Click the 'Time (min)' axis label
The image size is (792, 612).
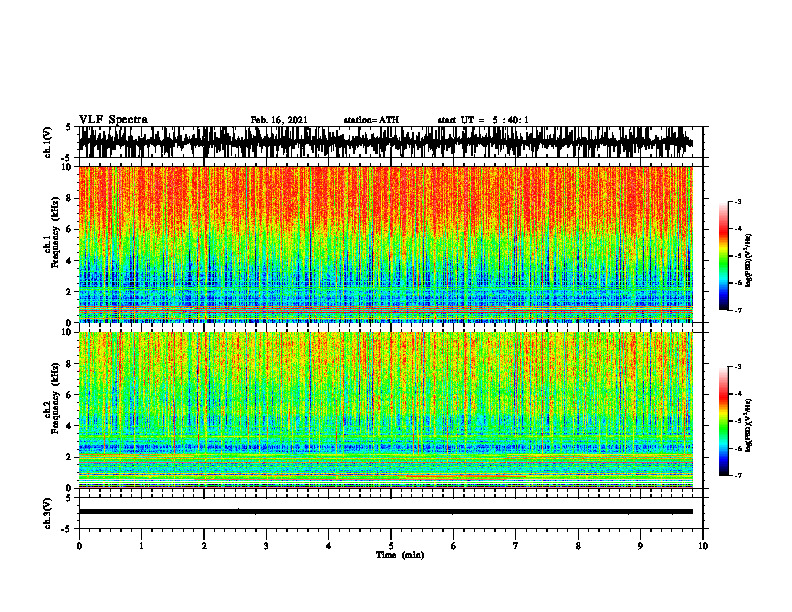point(400,555)
